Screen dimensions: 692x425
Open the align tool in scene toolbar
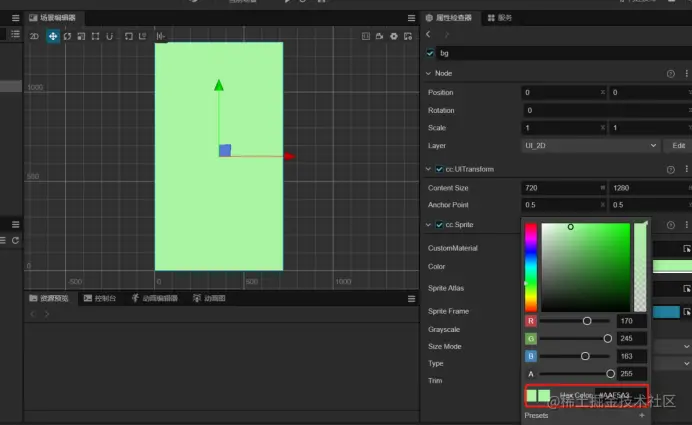pos(161,36)
